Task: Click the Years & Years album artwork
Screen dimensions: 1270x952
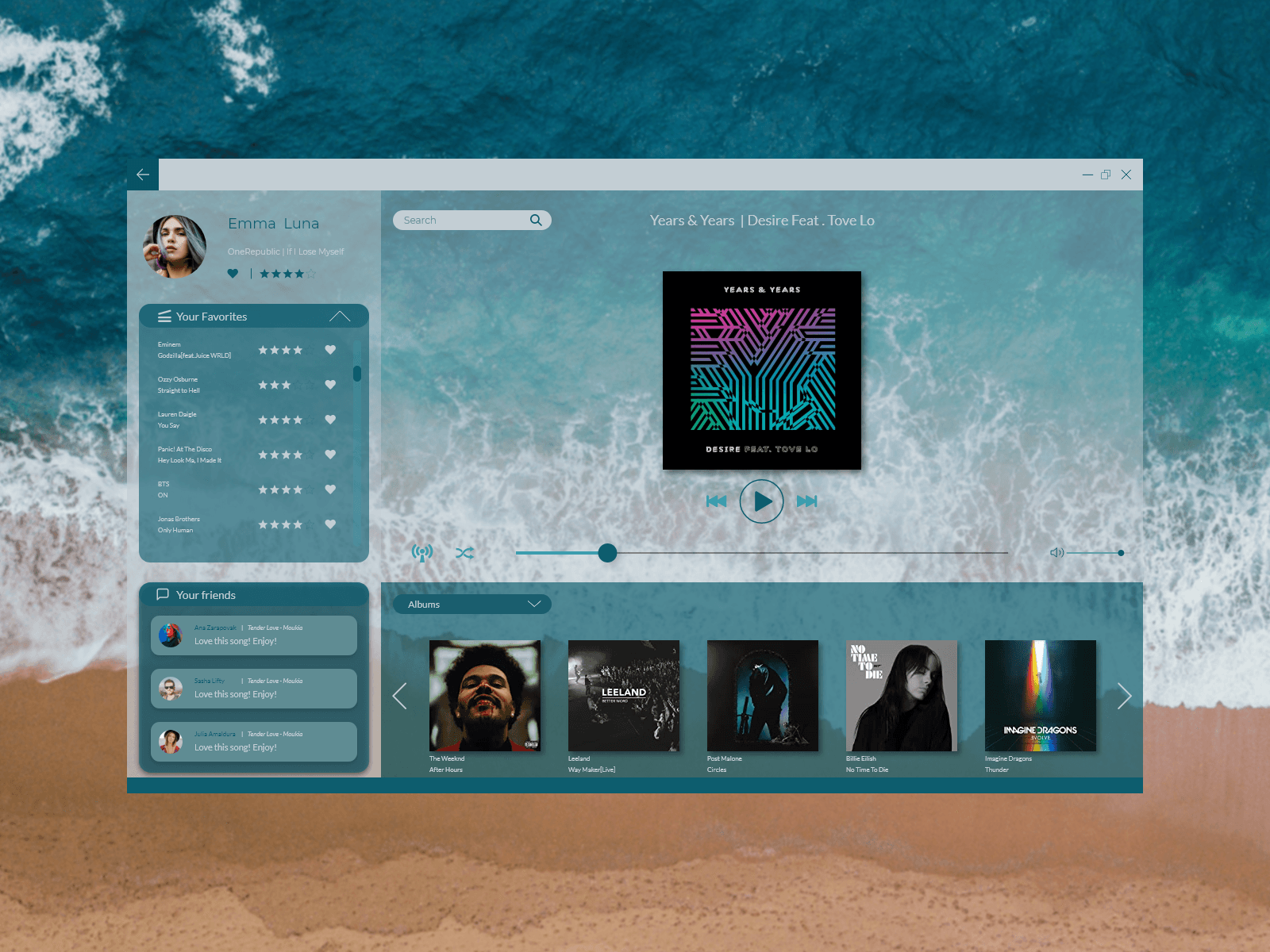Action: (x=762, y=370)
